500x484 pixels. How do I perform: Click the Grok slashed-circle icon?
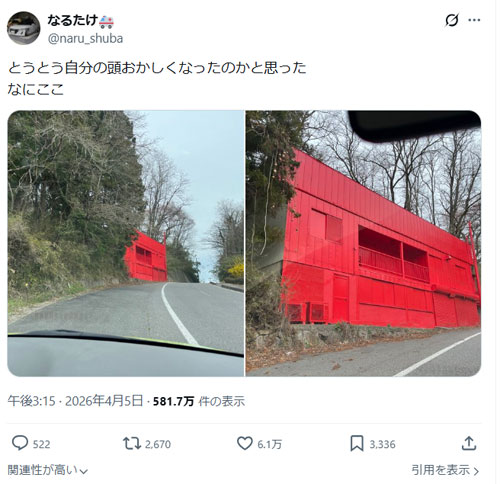tap(452, 20)
